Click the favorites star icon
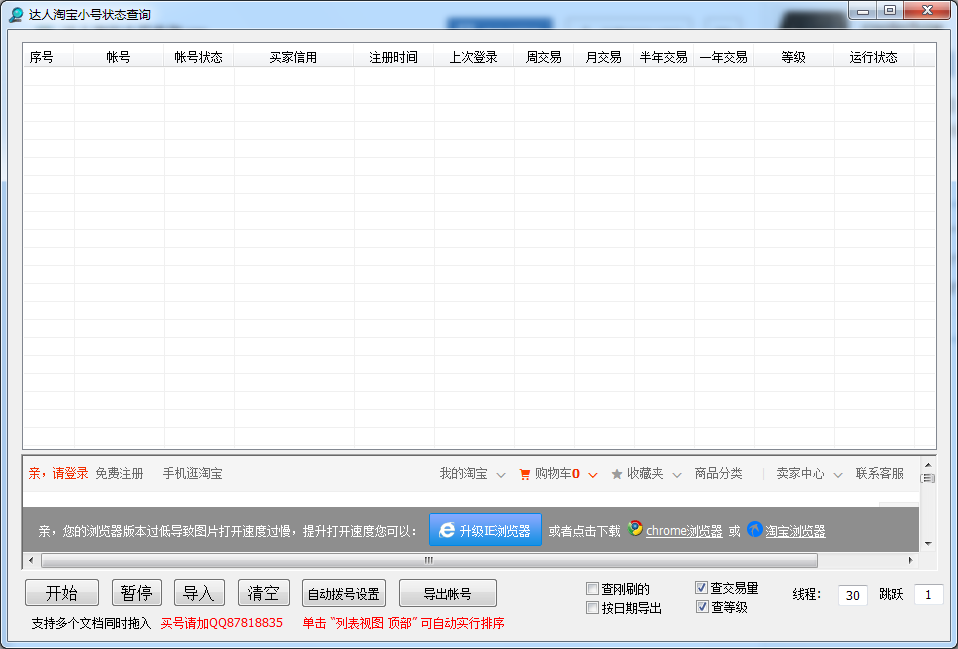Screen dimensions: 958x649 [x=617, y=474]
